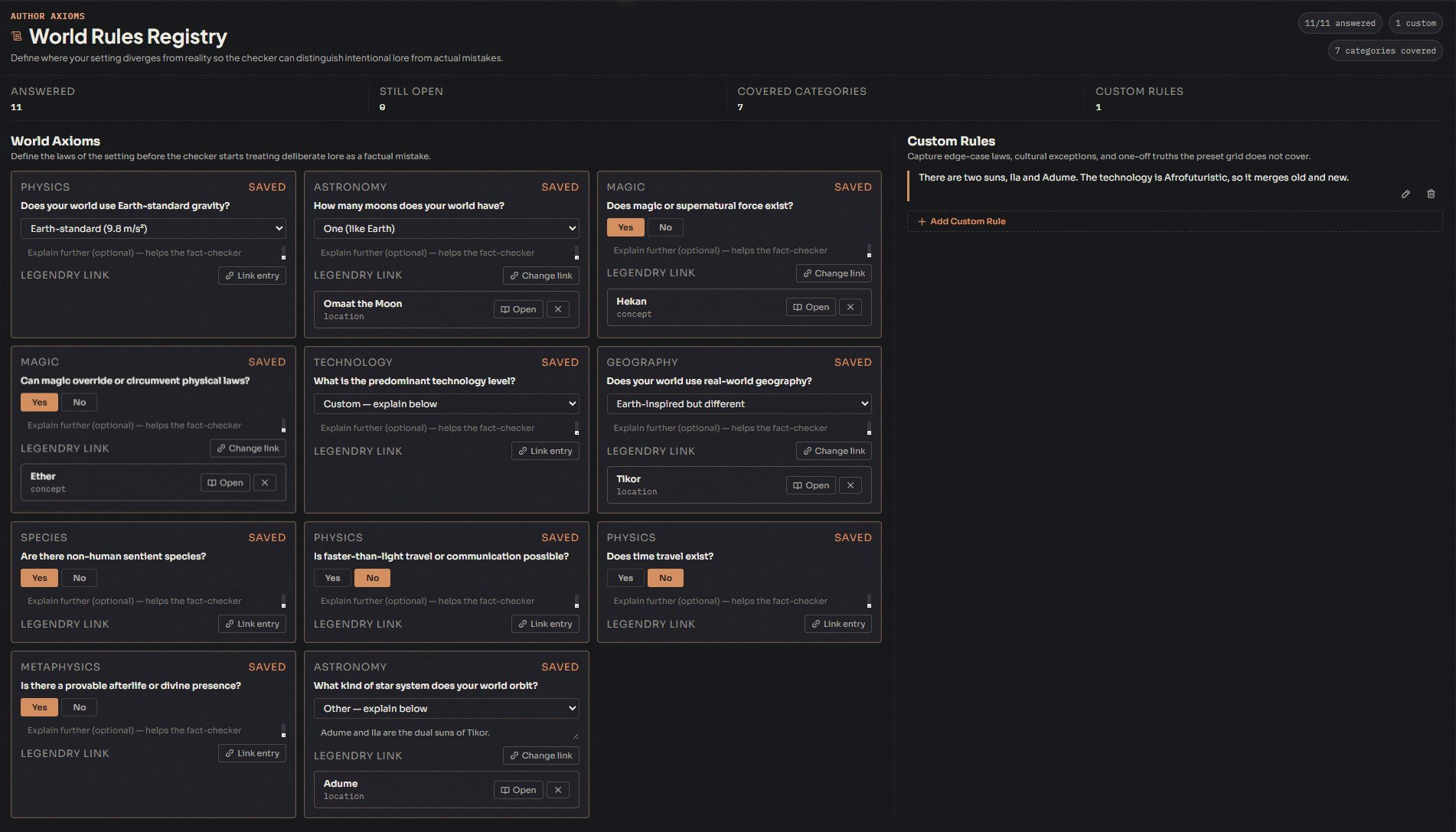Viewport: 1456px width, 832px height.
Task: Remove the Adume location link
Action: [558, 790]
